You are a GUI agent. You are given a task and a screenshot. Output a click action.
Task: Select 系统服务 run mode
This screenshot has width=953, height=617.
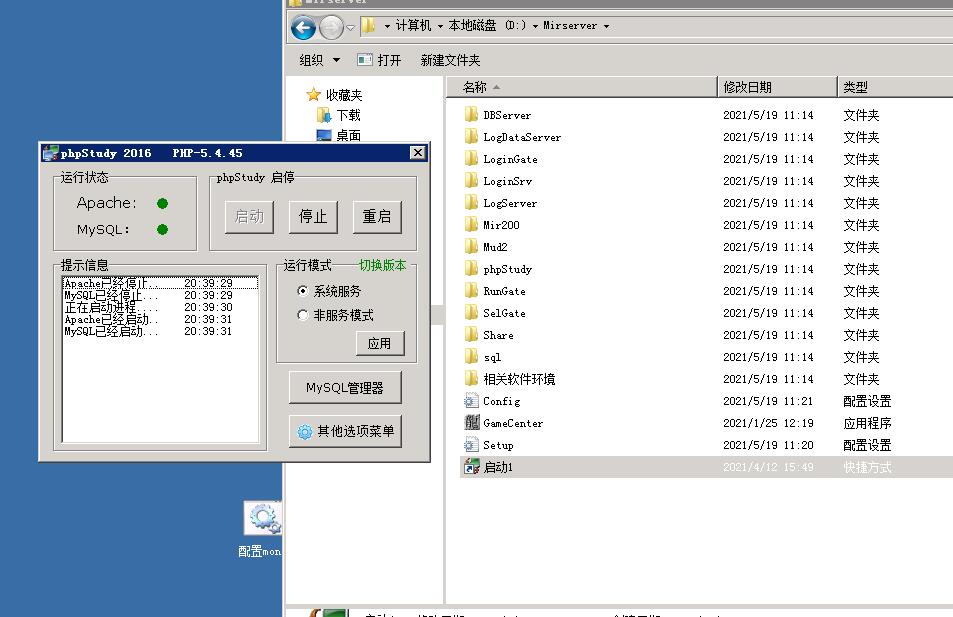tap(303, 291)
